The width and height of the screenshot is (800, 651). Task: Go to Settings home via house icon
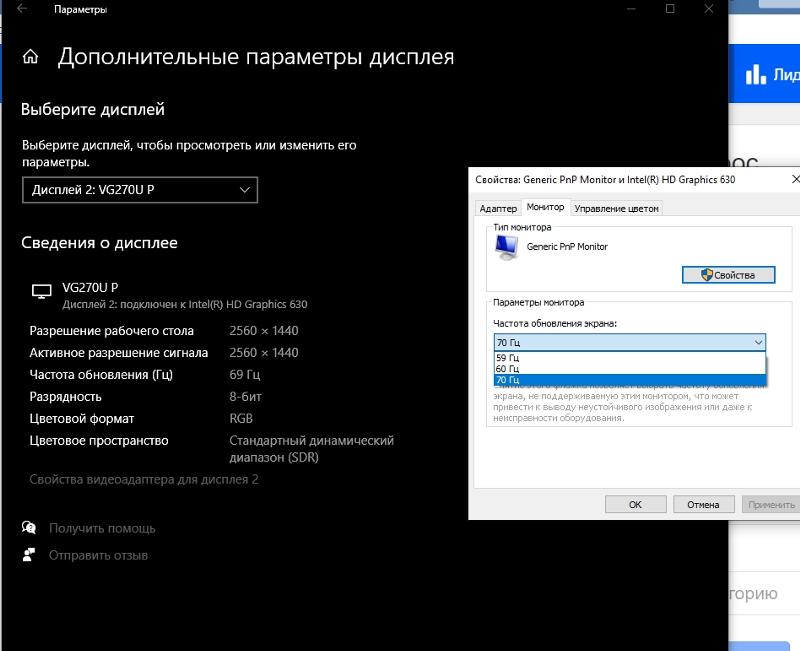pyautogui.click(x=31, y=57)
